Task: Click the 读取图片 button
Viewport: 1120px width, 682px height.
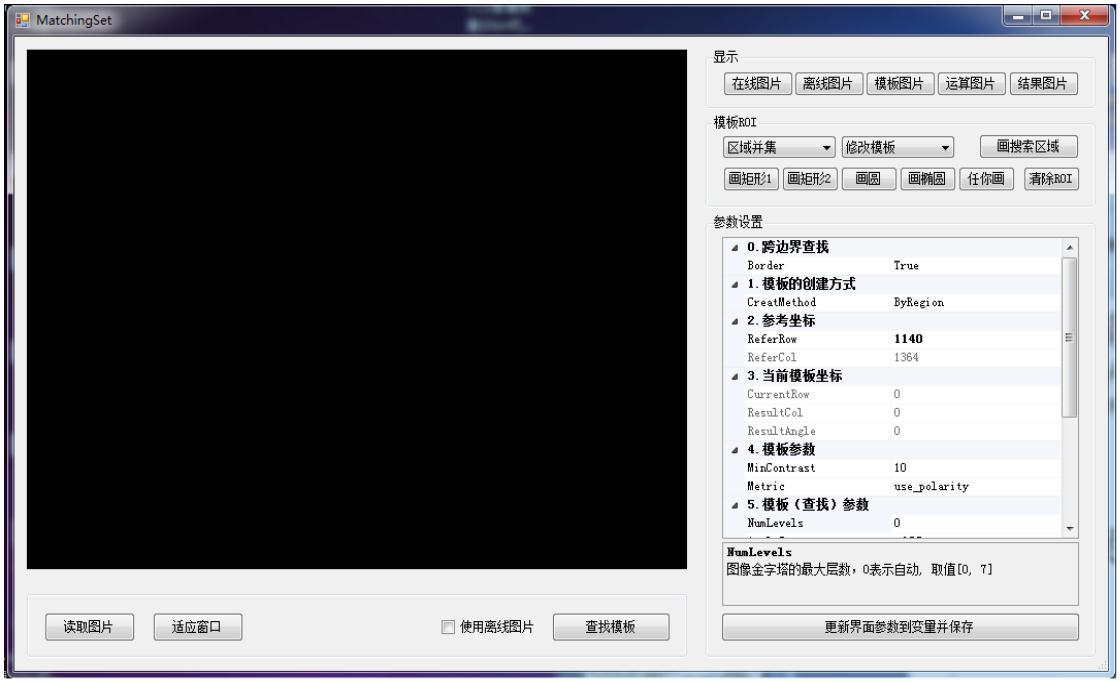Action: [x=89, y=627]
